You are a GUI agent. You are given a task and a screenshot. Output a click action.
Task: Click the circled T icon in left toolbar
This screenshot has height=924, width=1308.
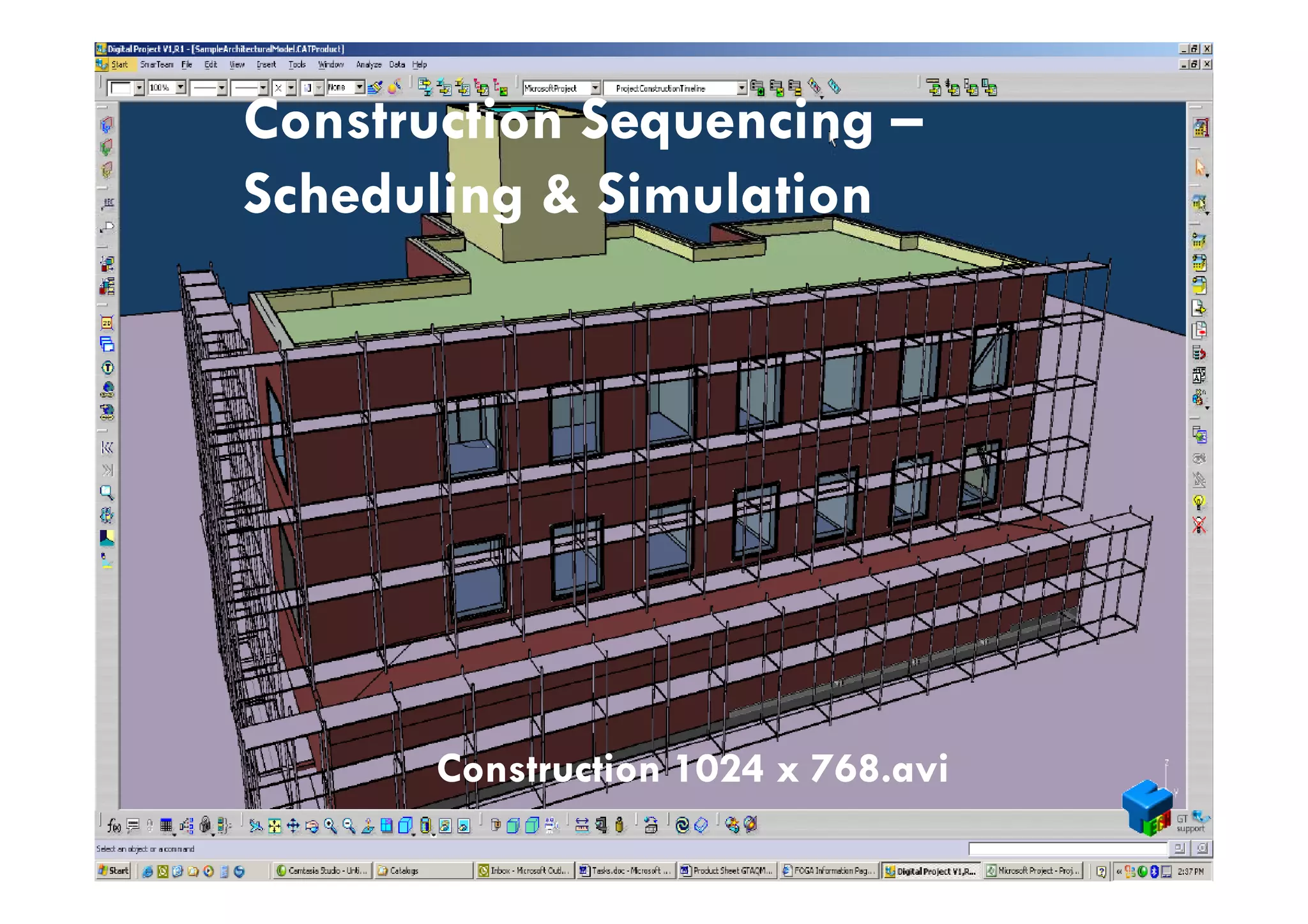(x=107, y=367)
